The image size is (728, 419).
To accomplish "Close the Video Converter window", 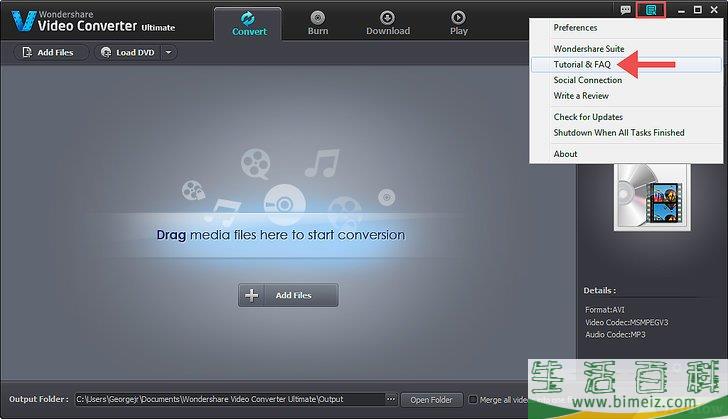I will point(714,10).
